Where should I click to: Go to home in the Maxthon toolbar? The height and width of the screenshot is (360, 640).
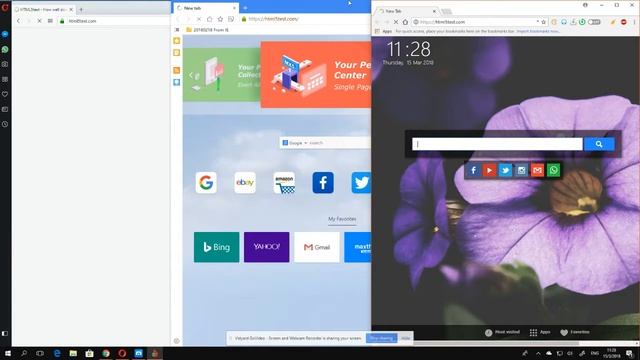[x=209, y=19]
